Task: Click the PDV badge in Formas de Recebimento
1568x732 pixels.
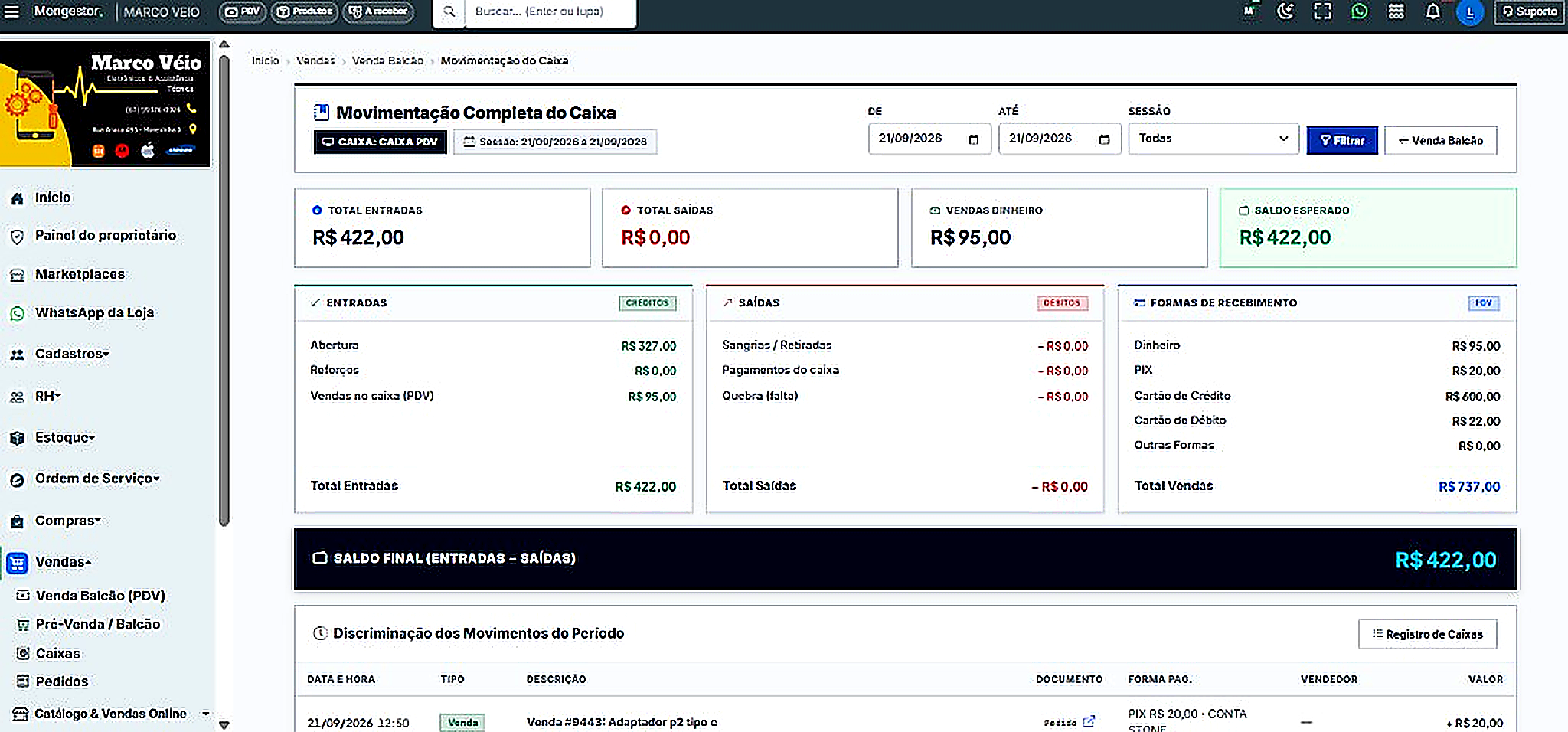Action: coord(1484,303)
